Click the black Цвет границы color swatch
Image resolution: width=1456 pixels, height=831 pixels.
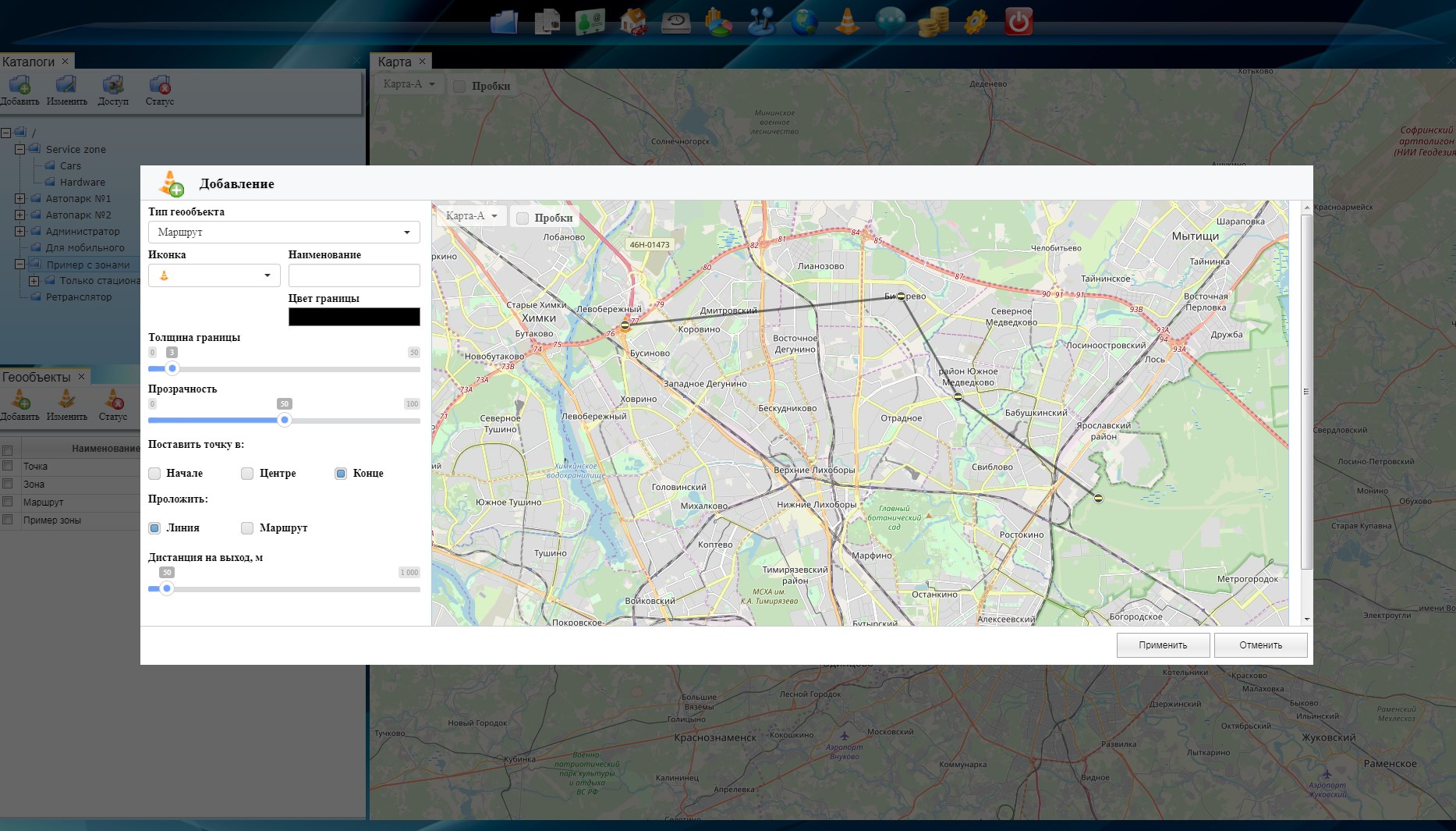pyautogui.click(x=354, y=317)
